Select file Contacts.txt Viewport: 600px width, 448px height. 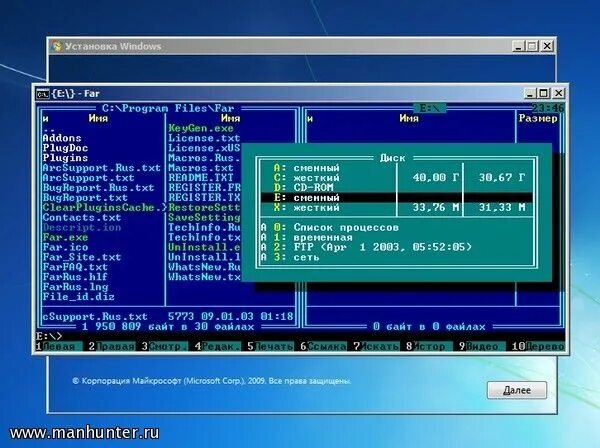tap(82, 218)
